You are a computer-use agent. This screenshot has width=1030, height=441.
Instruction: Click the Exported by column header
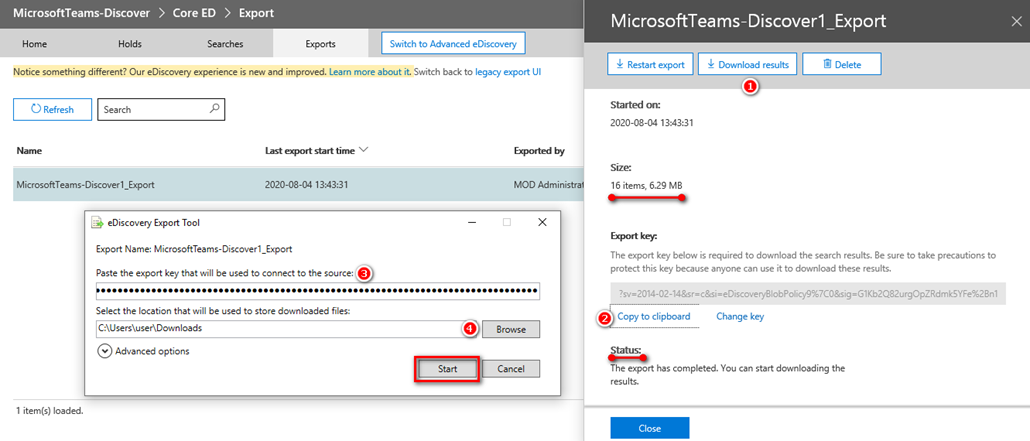pyautogui.click(x=539, y=151)
